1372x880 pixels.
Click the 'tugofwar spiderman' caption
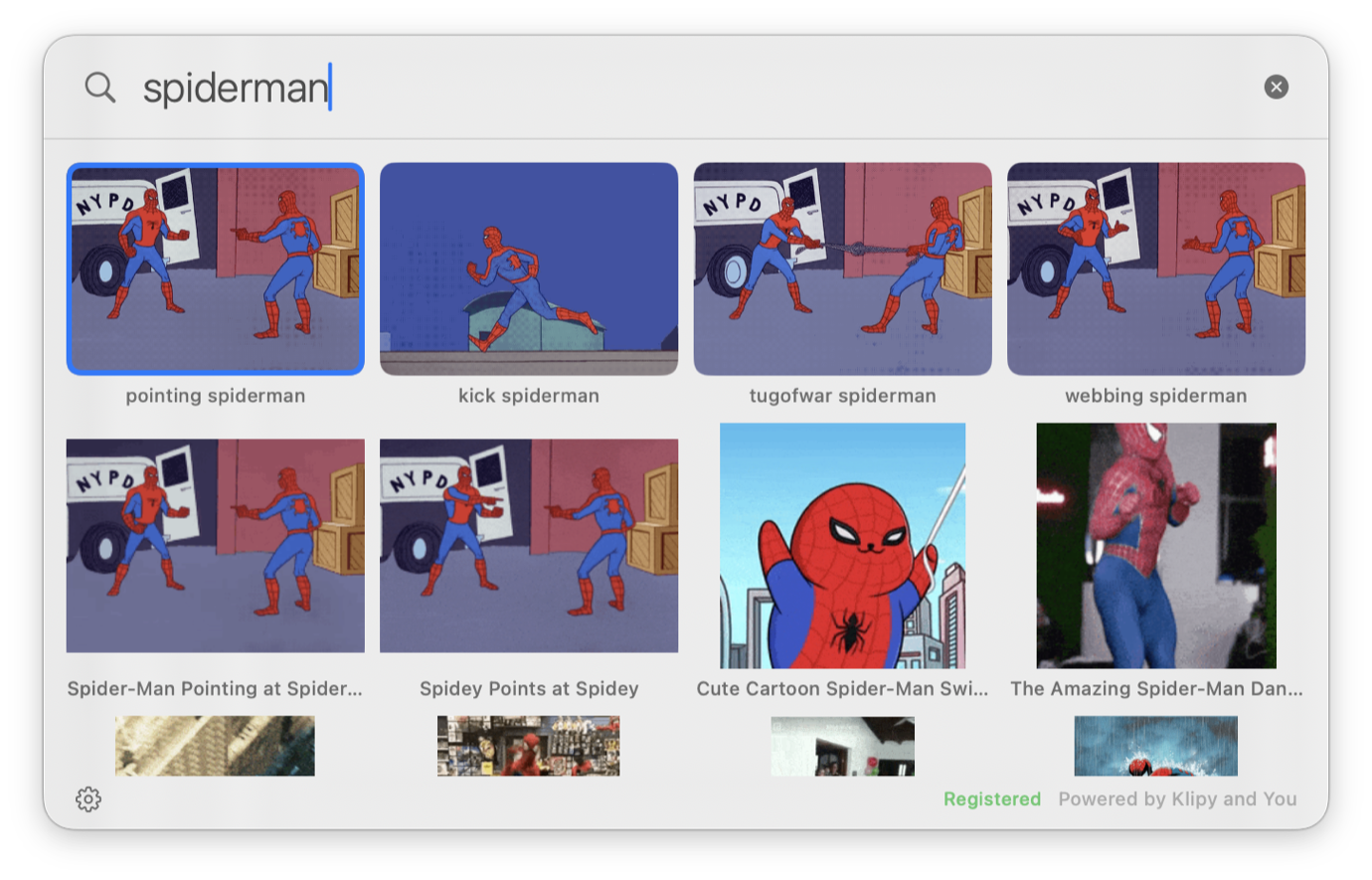tap(843, 396)
